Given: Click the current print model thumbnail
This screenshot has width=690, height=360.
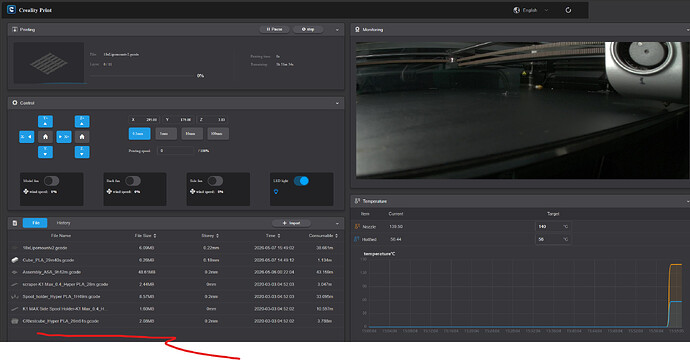Looking at the screenshot, I should 48,63.
